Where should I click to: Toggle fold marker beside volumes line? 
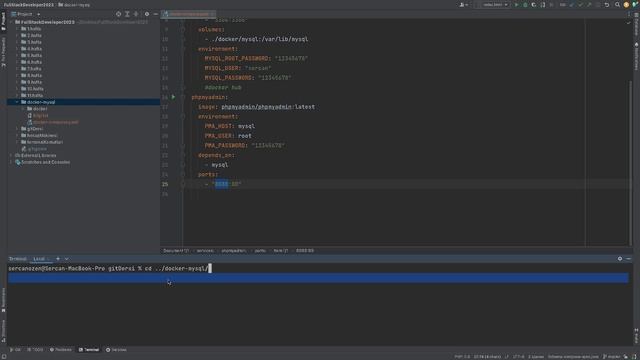183,30
